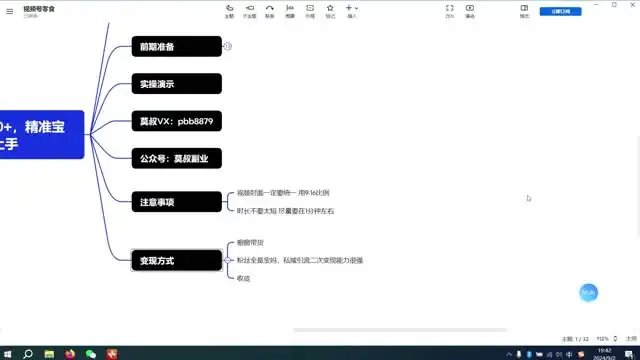
Task: Click the subtopic about 1 minute duration
Action: (285, 211)
